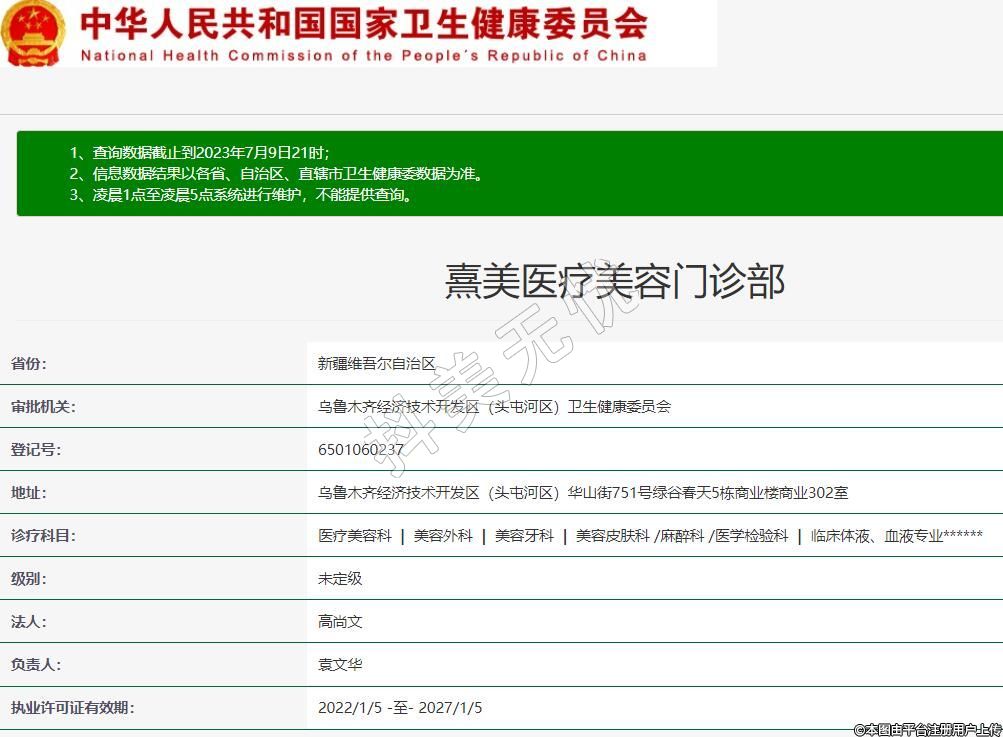The width and height of the screenshot is (1003, 737).
Task: Click the 医疗美容科 department entry
Action: (x=355, y=536)
